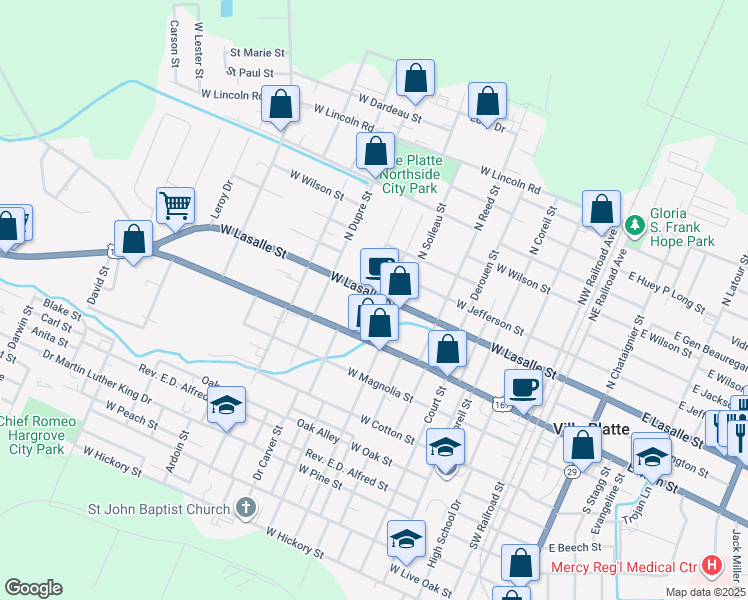Click the Ville Platte city label

[x=590, y=428]
